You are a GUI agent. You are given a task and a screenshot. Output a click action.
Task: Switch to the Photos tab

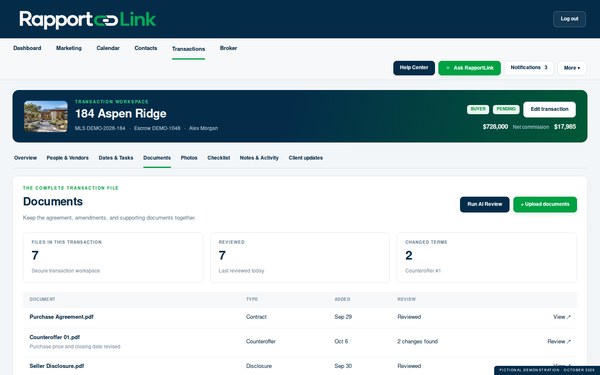189,158
